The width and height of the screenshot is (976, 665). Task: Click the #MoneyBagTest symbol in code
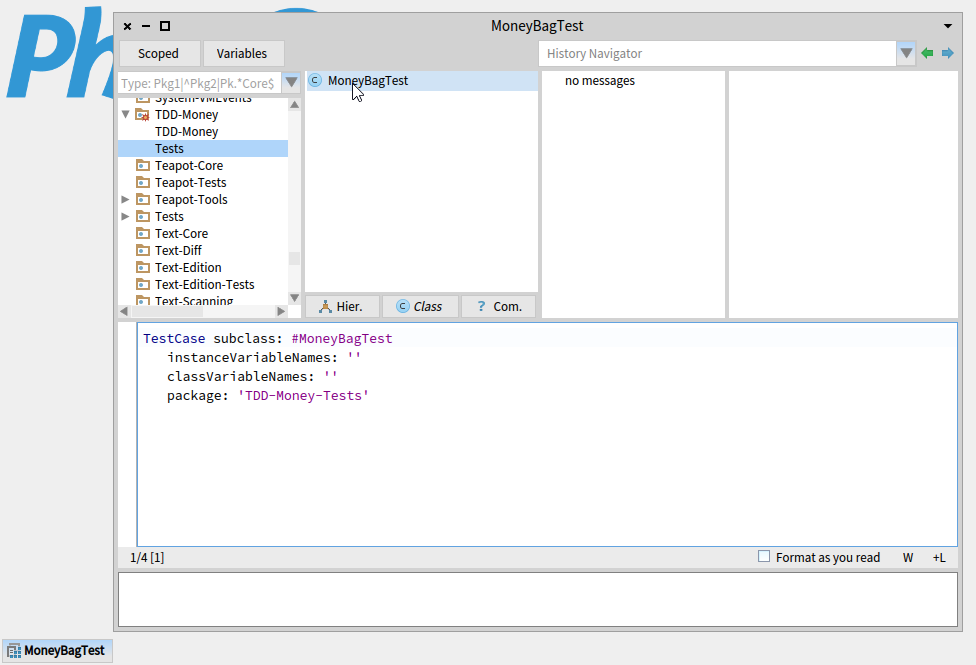click(342, 339)
